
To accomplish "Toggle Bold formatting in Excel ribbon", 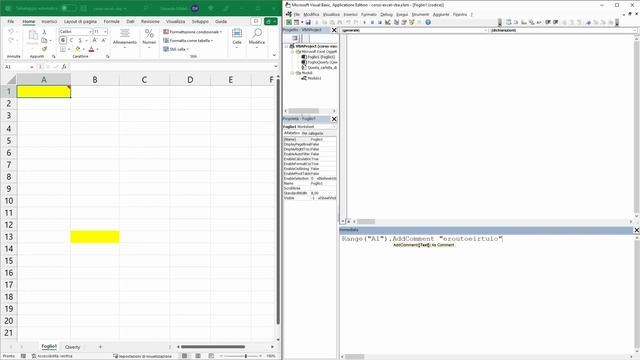I will (63, 40).
